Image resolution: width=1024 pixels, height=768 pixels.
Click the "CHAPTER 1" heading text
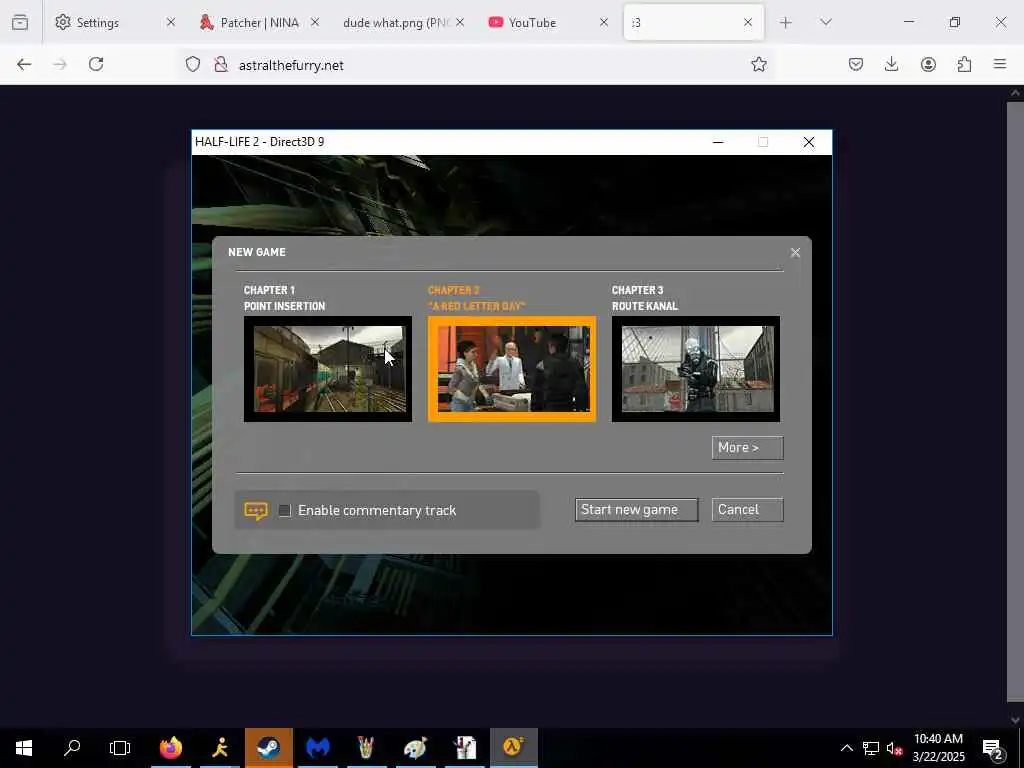(x=269, y=290)
